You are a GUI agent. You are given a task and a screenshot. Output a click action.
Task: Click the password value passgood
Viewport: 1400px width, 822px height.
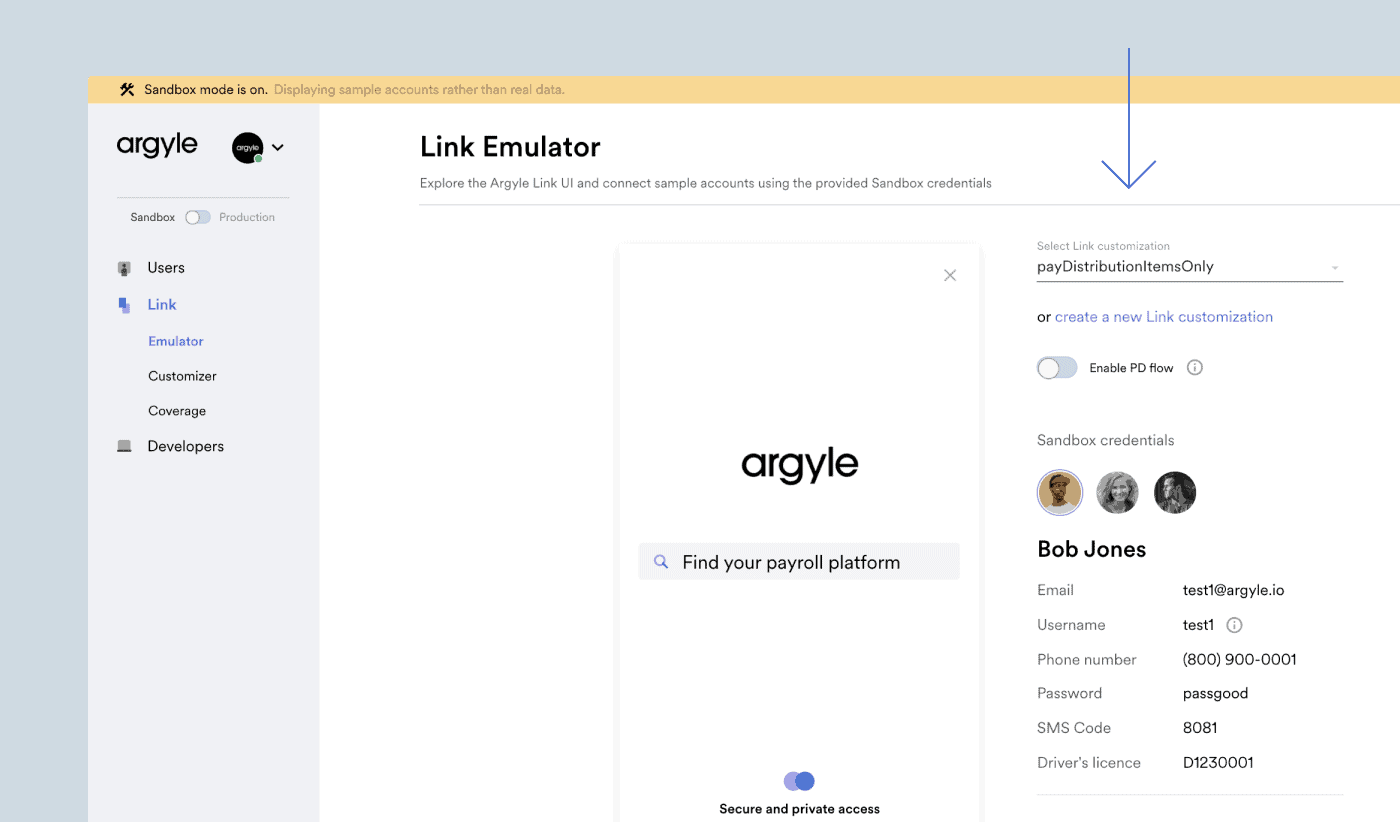[x=1215, y=693]
